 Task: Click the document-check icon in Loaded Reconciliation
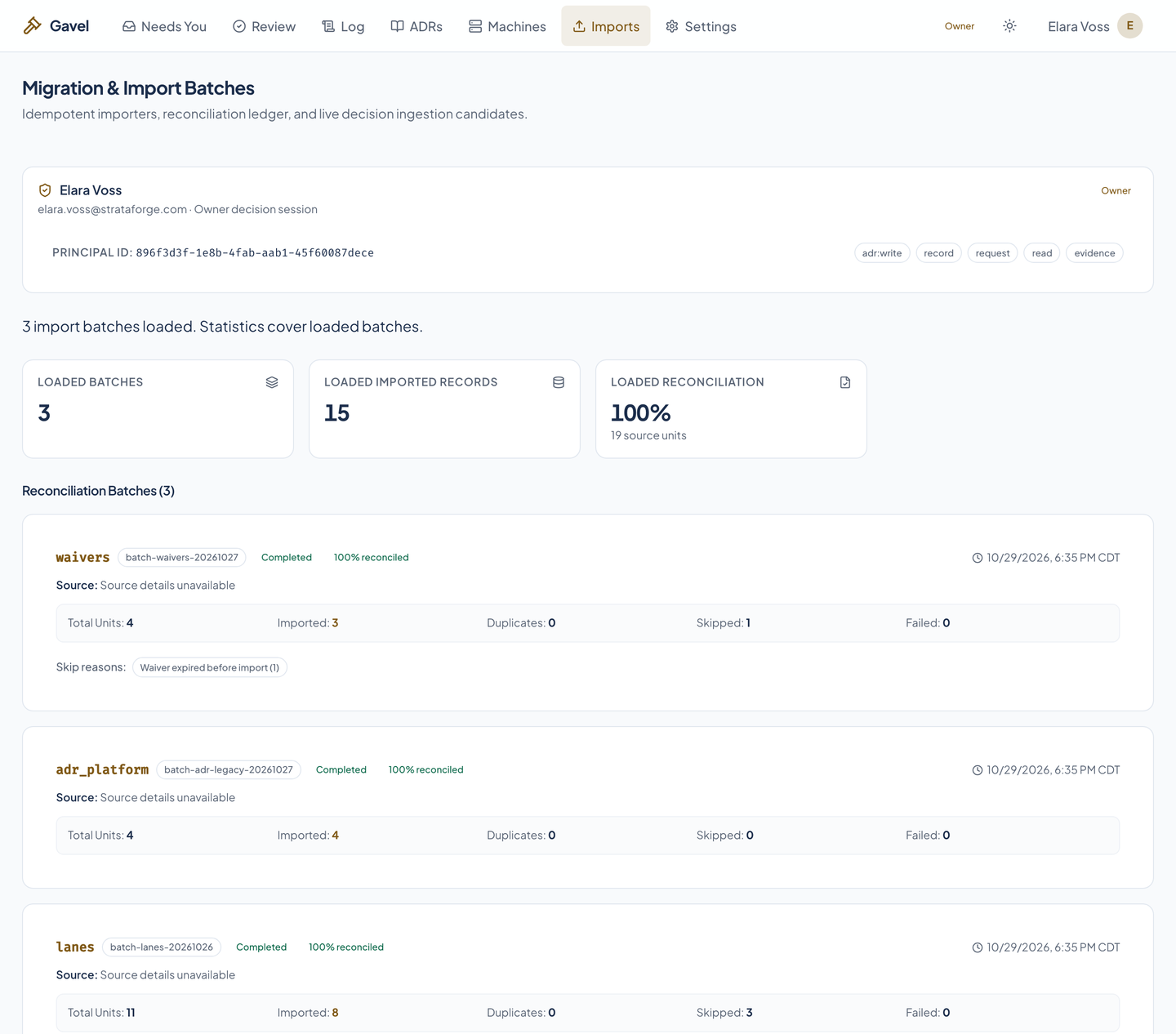tap(845, 382)
